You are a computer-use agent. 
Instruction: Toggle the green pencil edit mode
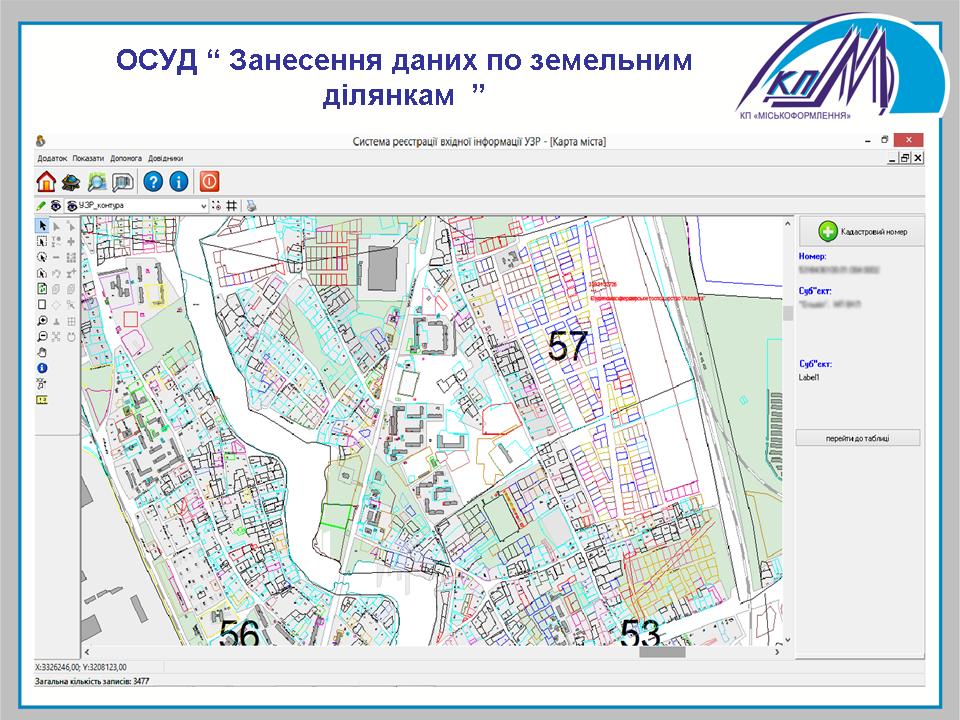pos(41,205)
